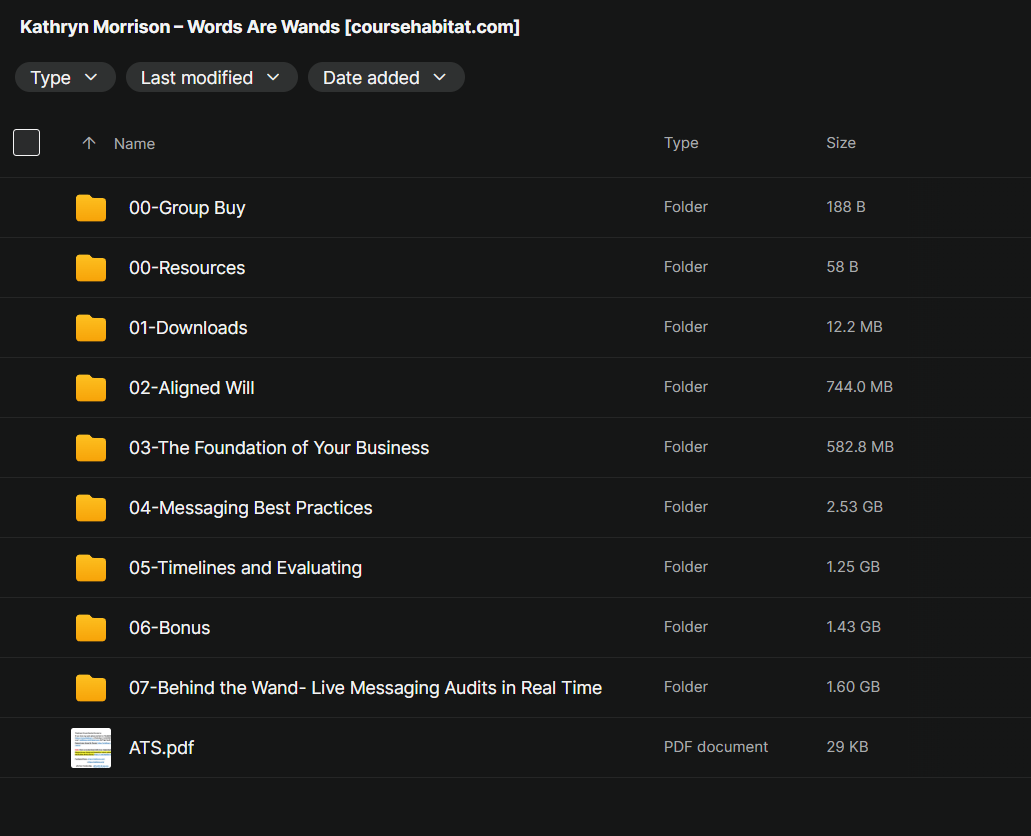Click the 06-Bonus folder icon

click(x=91, y=628)
